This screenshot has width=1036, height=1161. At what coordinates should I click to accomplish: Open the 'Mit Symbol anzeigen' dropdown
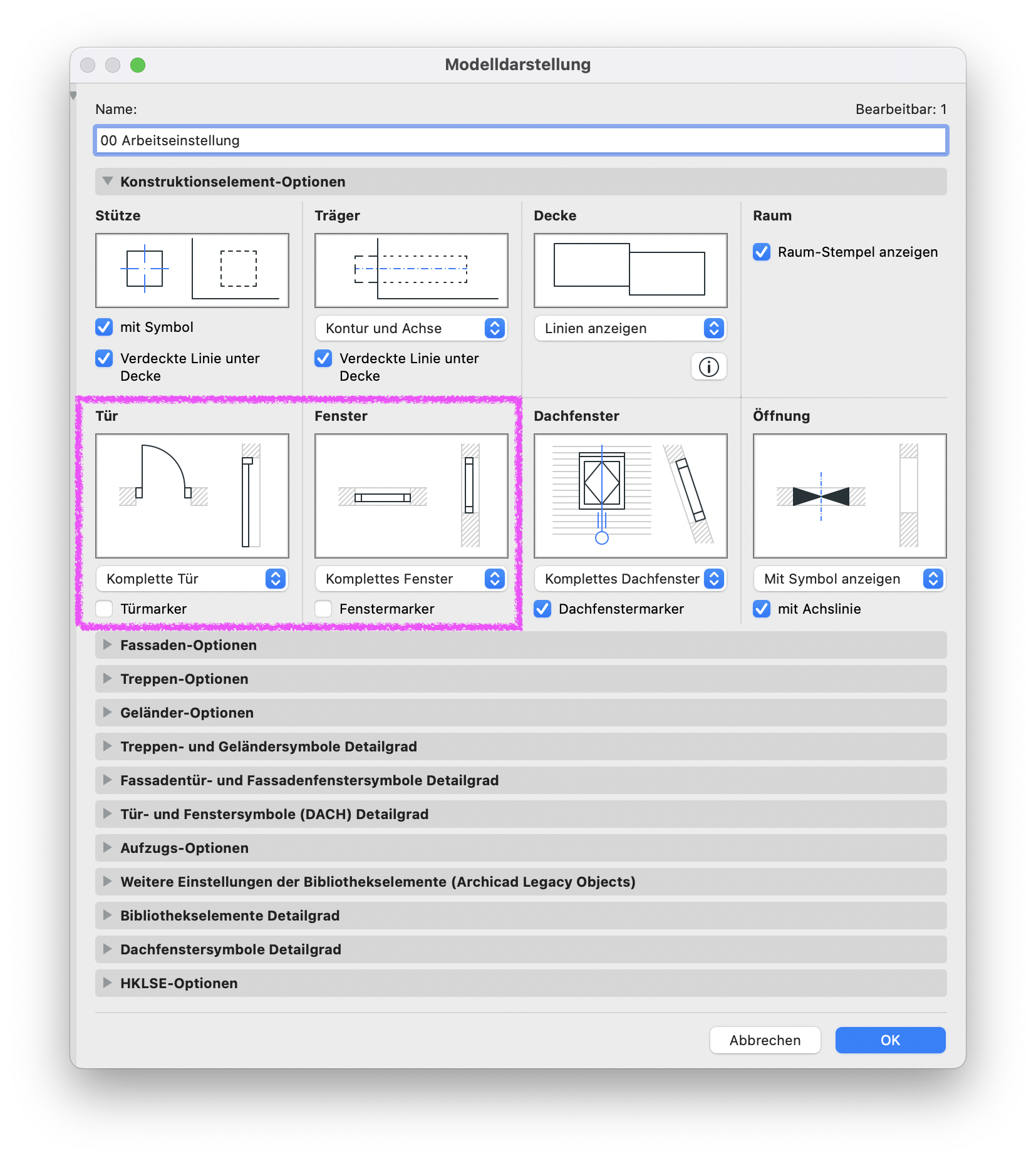pyautogui.click(x=850, y=579)
